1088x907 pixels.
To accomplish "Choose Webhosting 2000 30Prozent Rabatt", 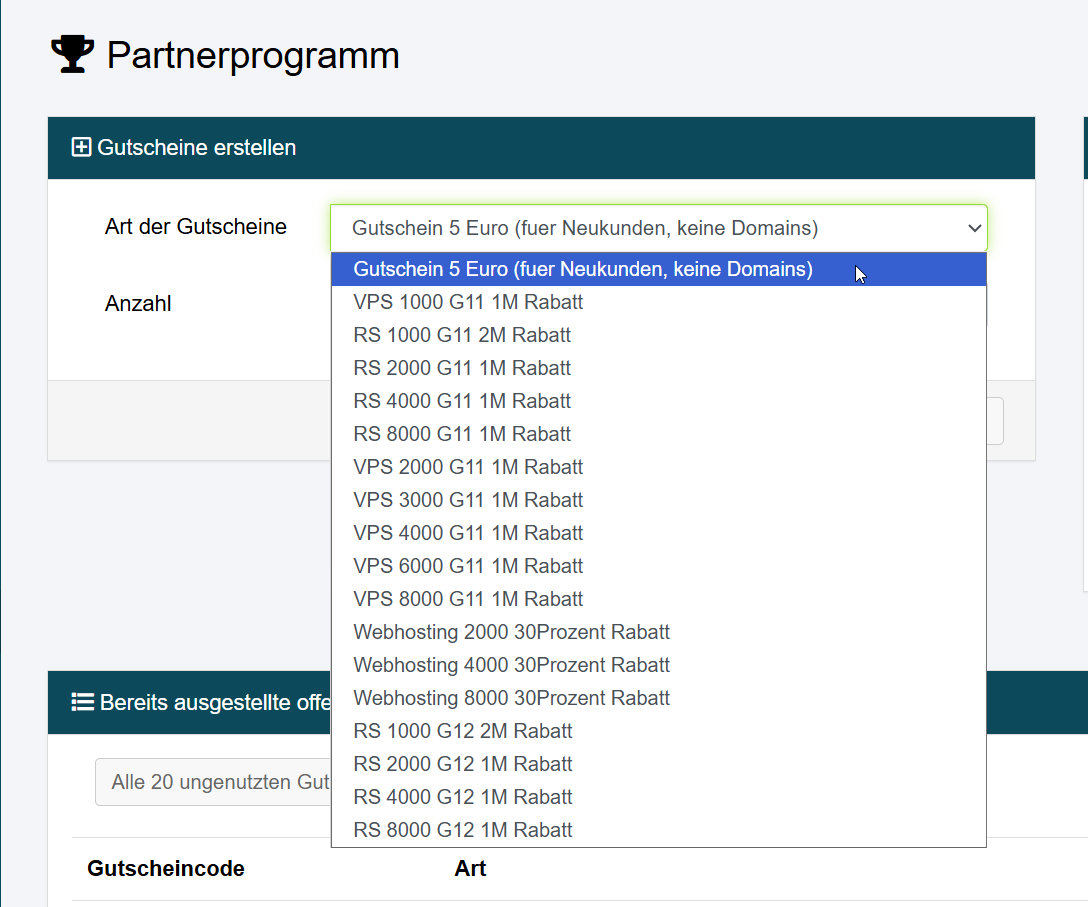I will pyautogui.click(x=511, y=632).
